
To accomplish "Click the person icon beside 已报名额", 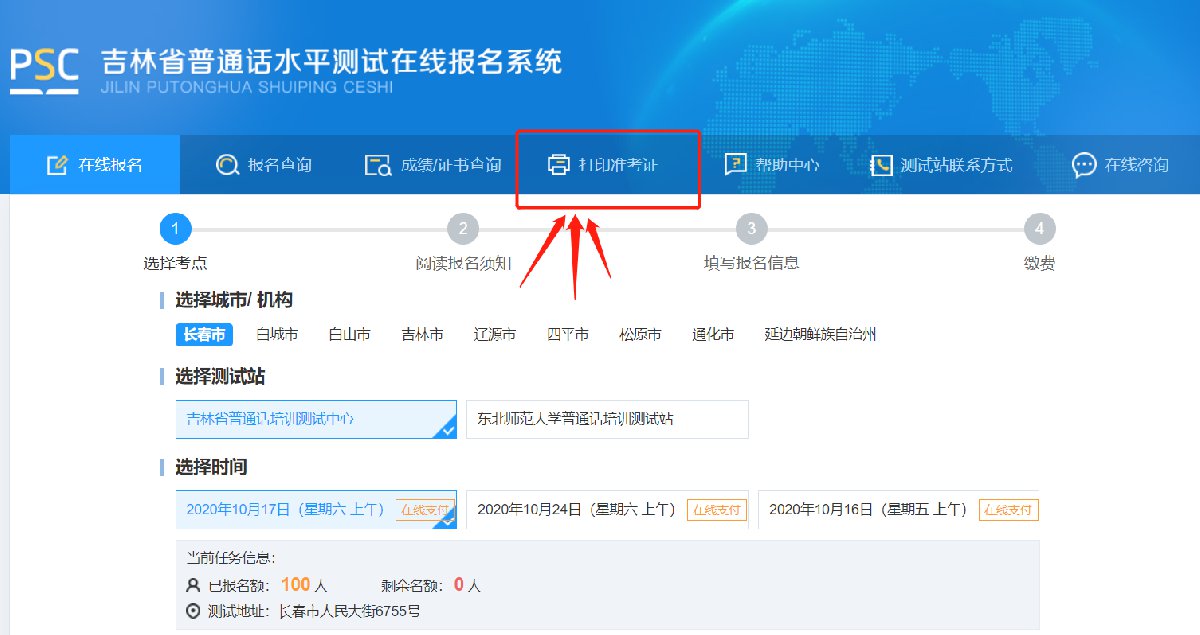I will tap(193, 585).
